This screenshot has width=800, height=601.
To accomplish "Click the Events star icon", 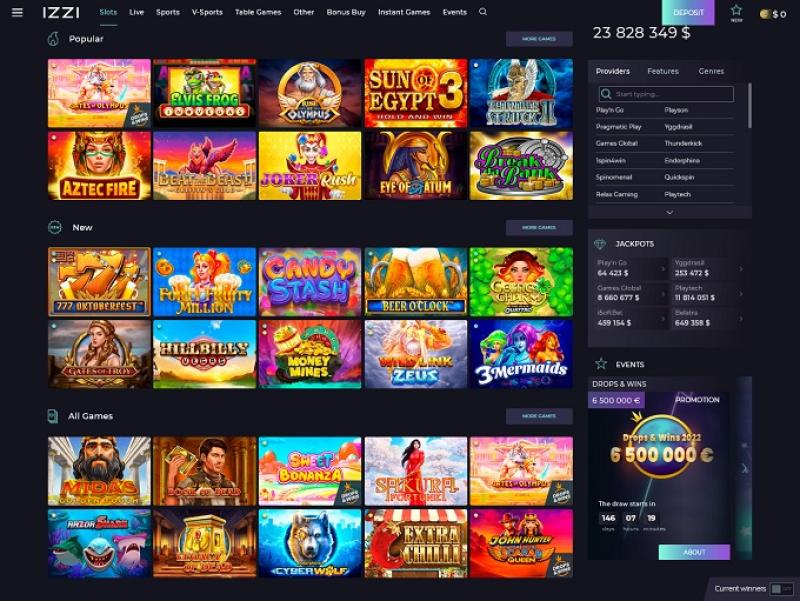I will pos(601,364).
